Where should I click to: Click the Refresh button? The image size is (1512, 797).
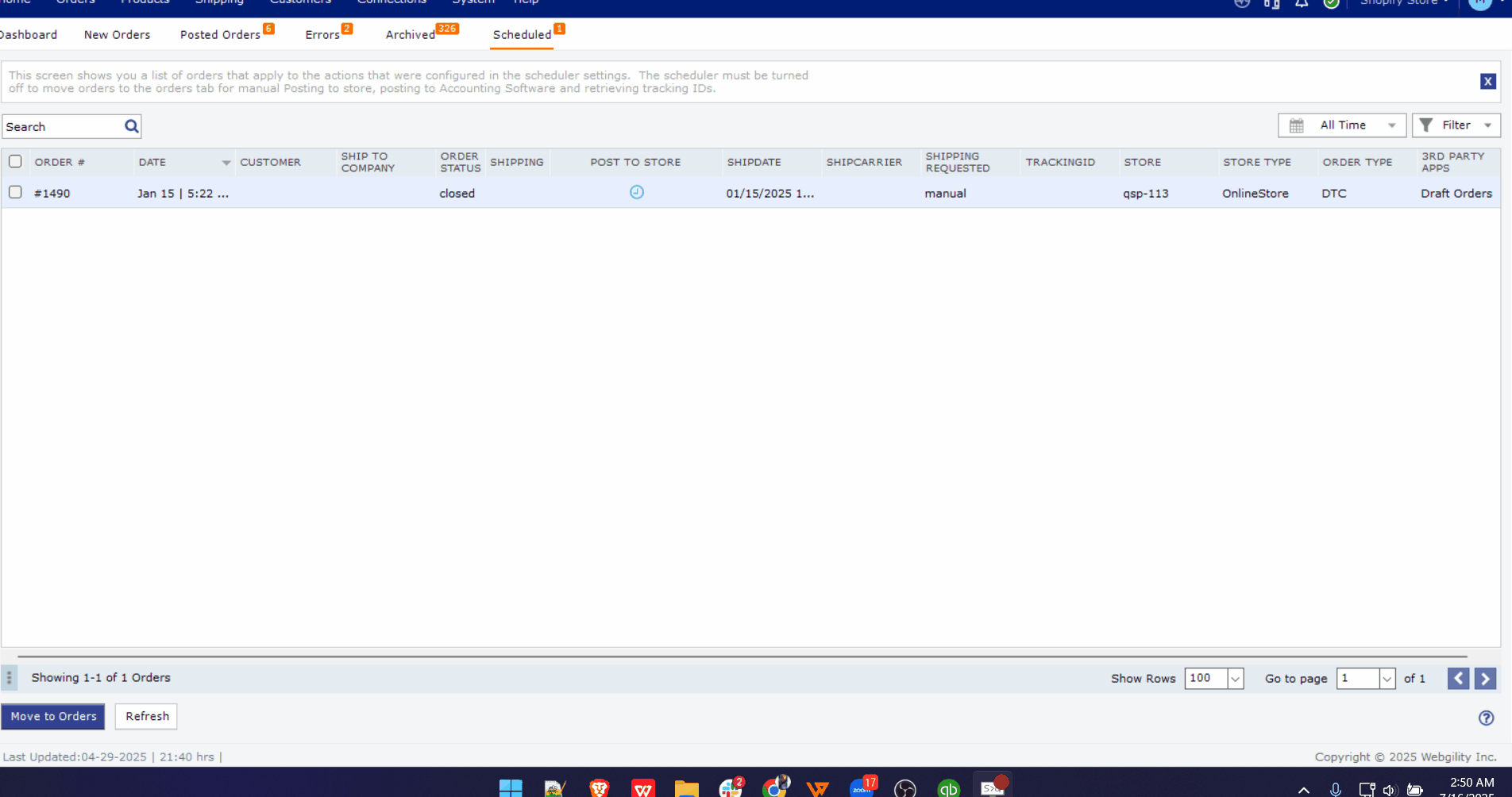147,716
